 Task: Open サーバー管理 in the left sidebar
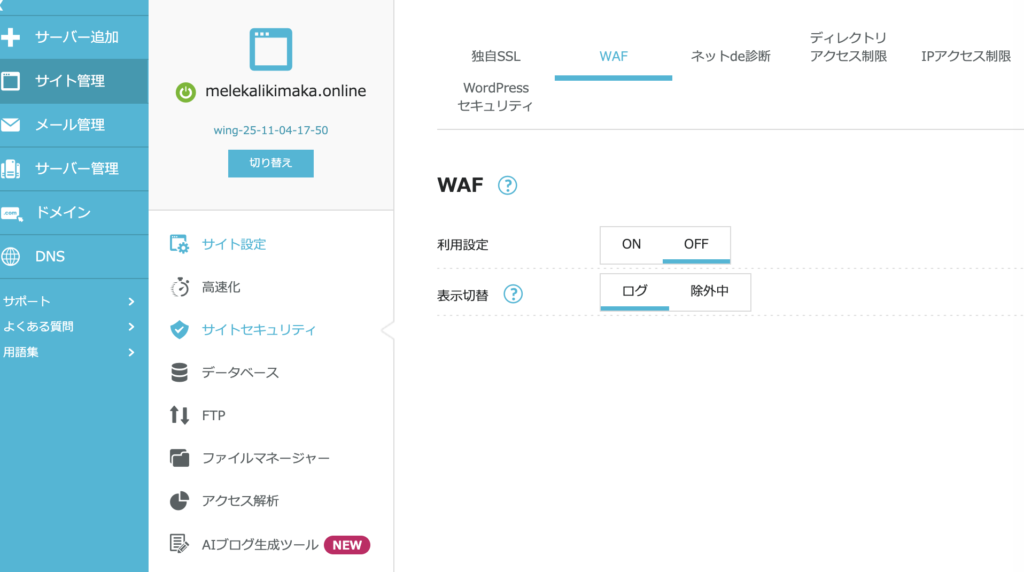(x=76, y=168)
